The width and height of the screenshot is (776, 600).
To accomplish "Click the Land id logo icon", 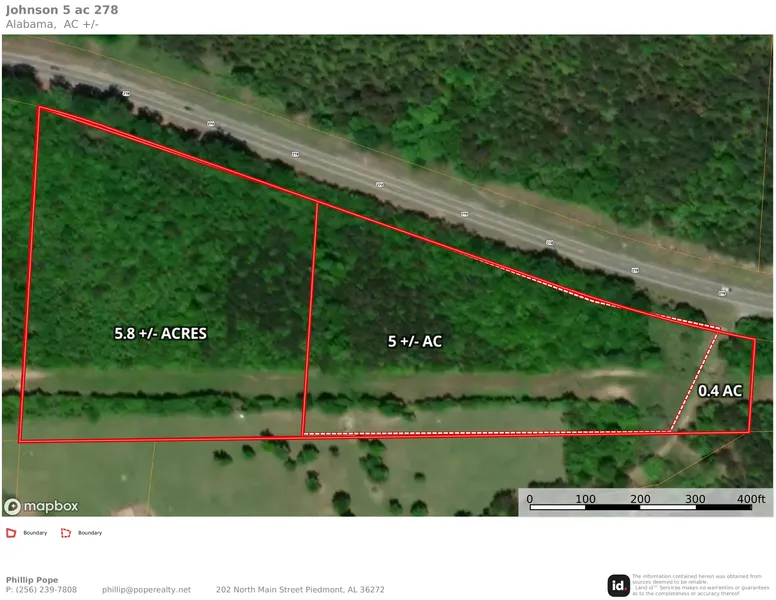I will point(618,585).
